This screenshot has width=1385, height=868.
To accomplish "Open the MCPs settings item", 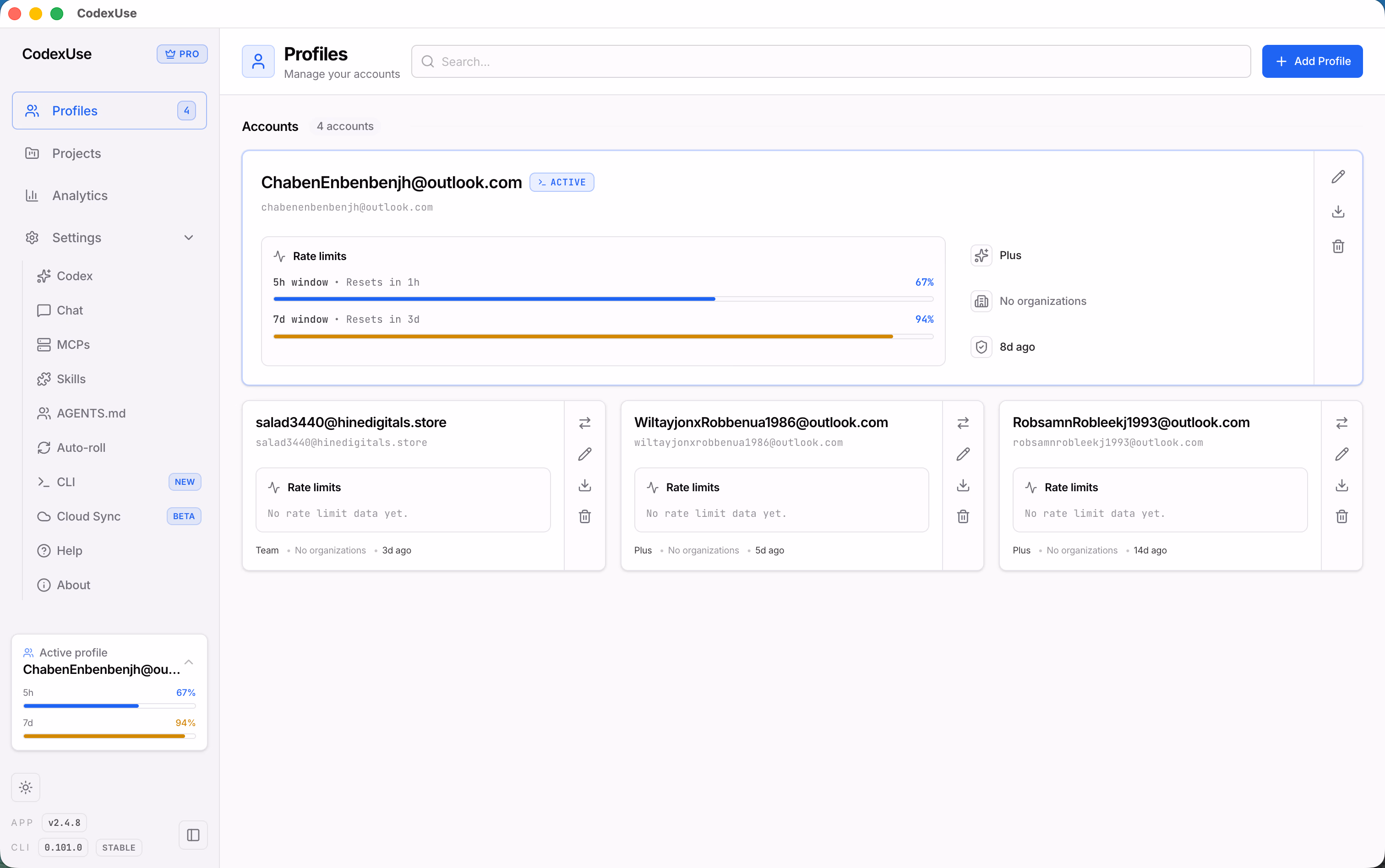I will tap(73, 344).
